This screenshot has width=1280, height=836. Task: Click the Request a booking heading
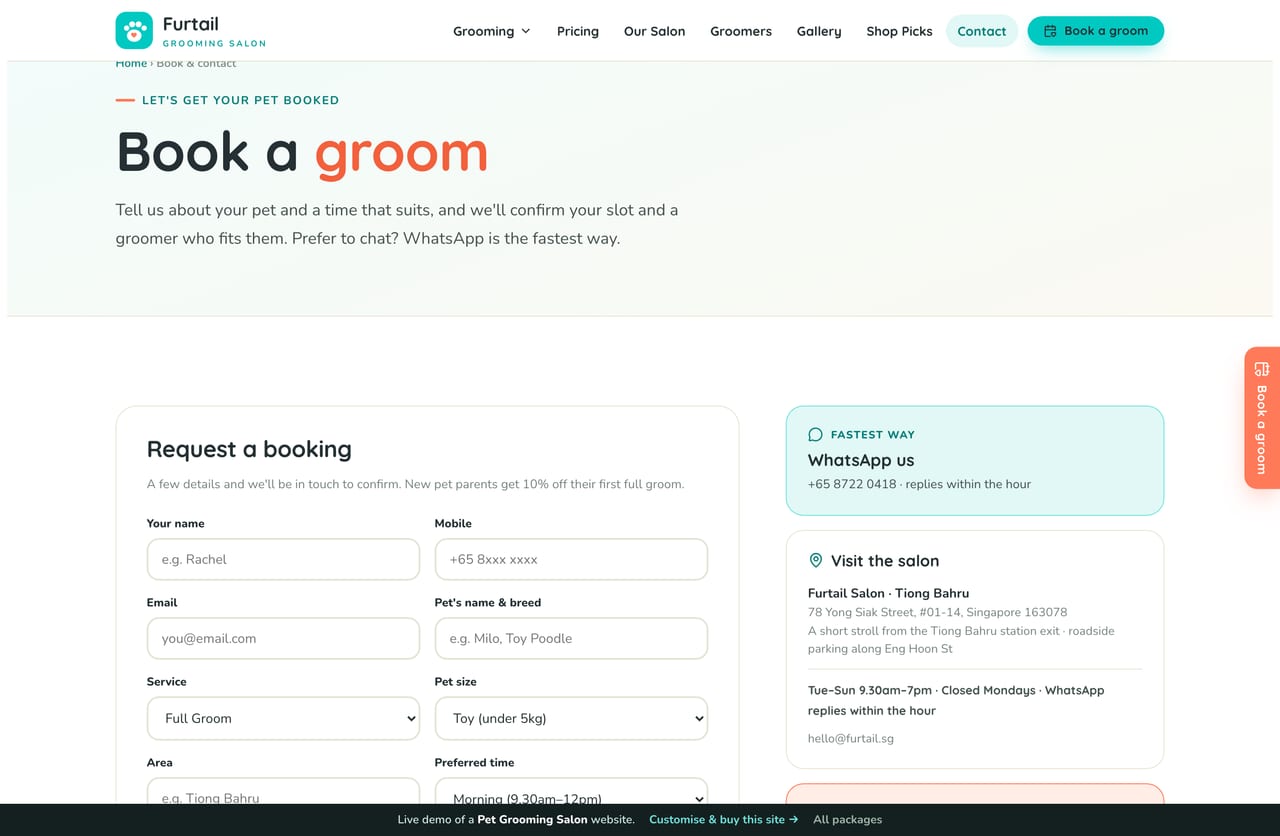pyautogui.click(x=249, y=449)
